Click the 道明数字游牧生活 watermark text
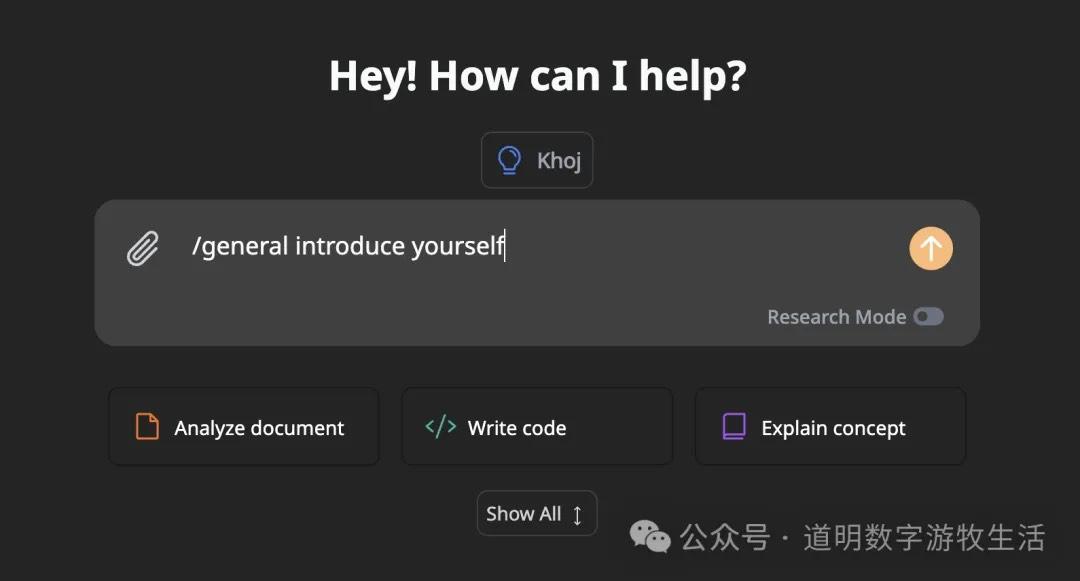Viewport: 1080px width, 581px height. [924, 538]
